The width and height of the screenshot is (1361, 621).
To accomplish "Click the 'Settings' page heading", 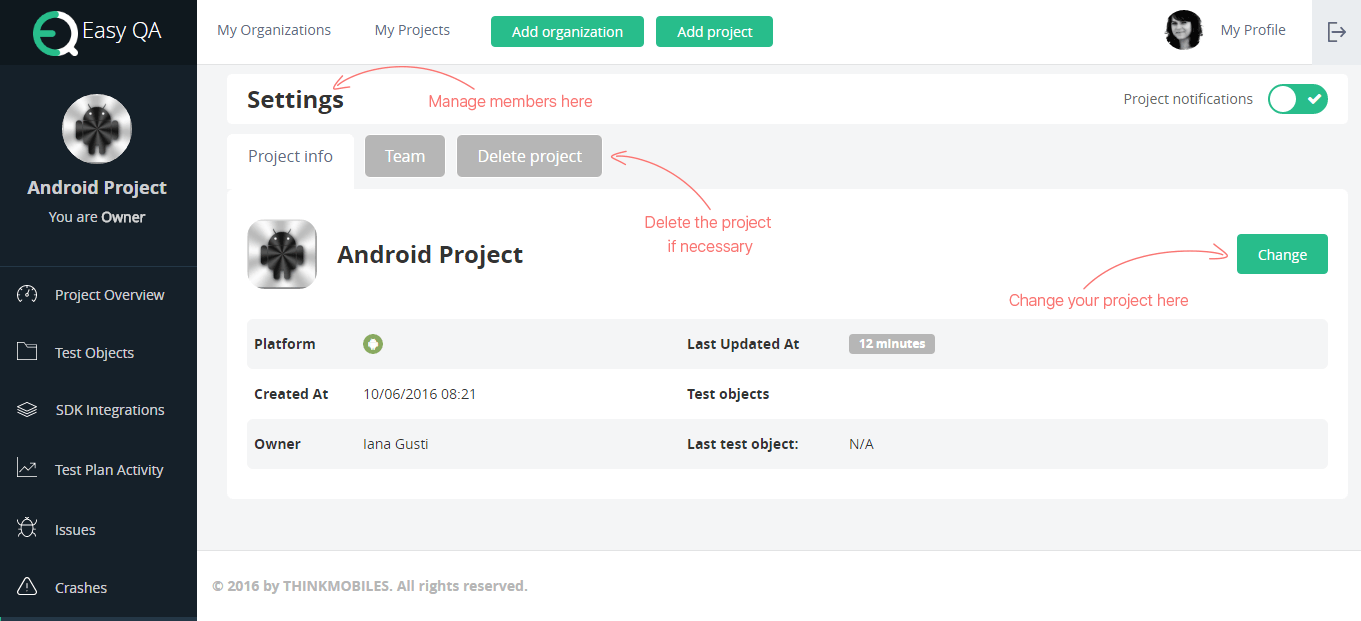I will coord(295,99).
